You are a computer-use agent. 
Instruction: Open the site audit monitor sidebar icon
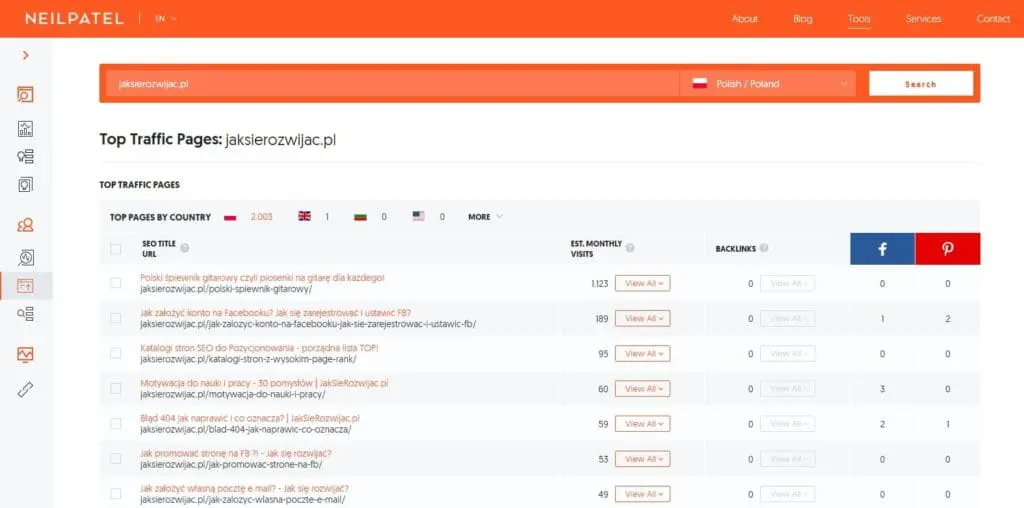[25, 355]
